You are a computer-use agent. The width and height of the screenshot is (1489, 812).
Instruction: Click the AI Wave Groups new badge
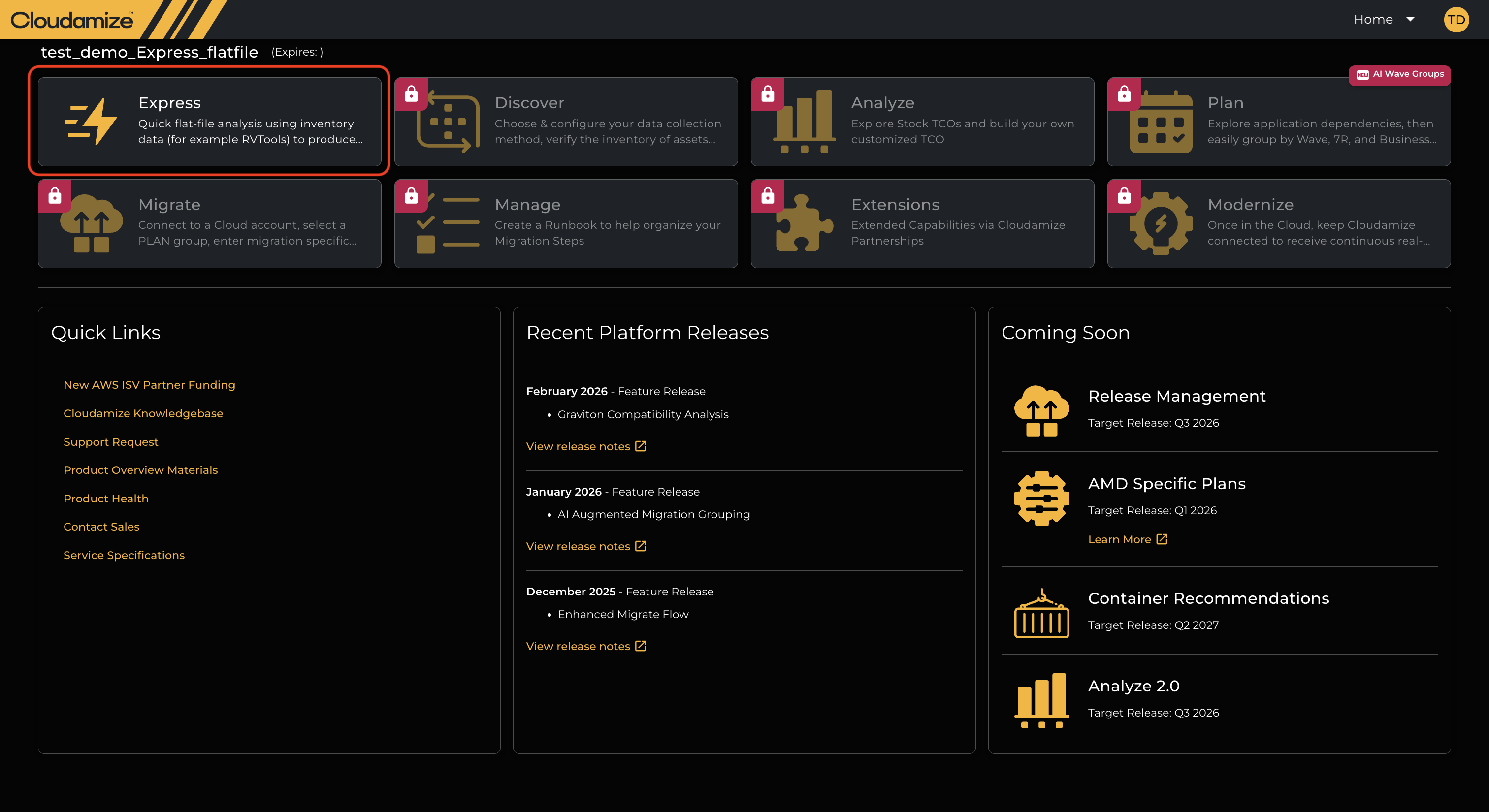tap(1399, 74)
